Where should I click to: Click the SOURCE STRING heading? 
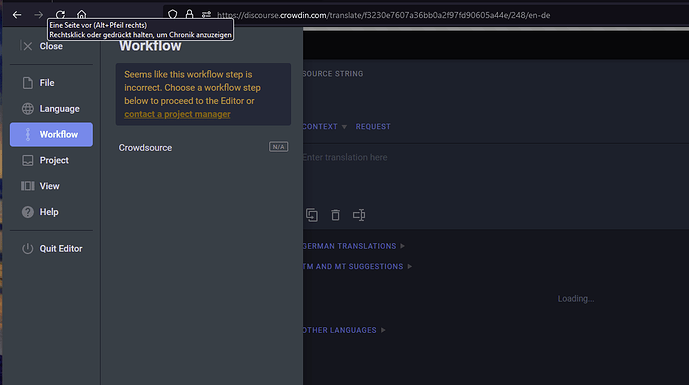333,74
